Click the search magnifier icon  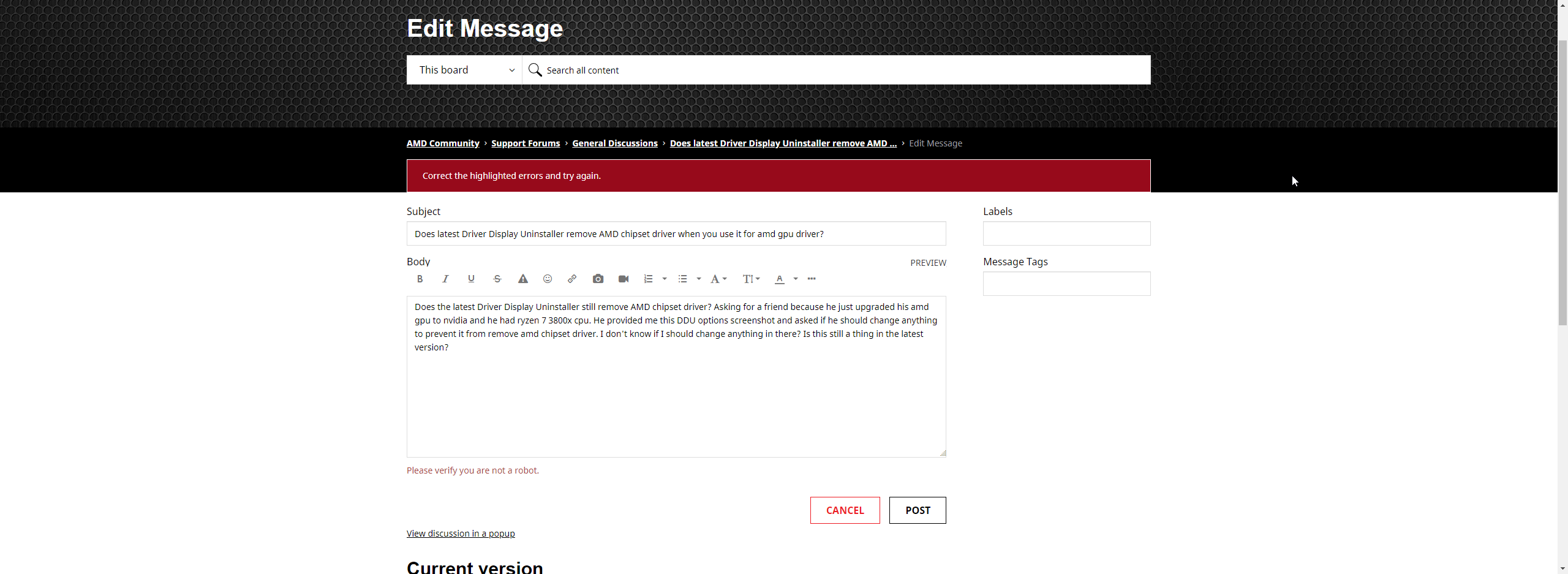pyautogui.click(x=535, y=70)
